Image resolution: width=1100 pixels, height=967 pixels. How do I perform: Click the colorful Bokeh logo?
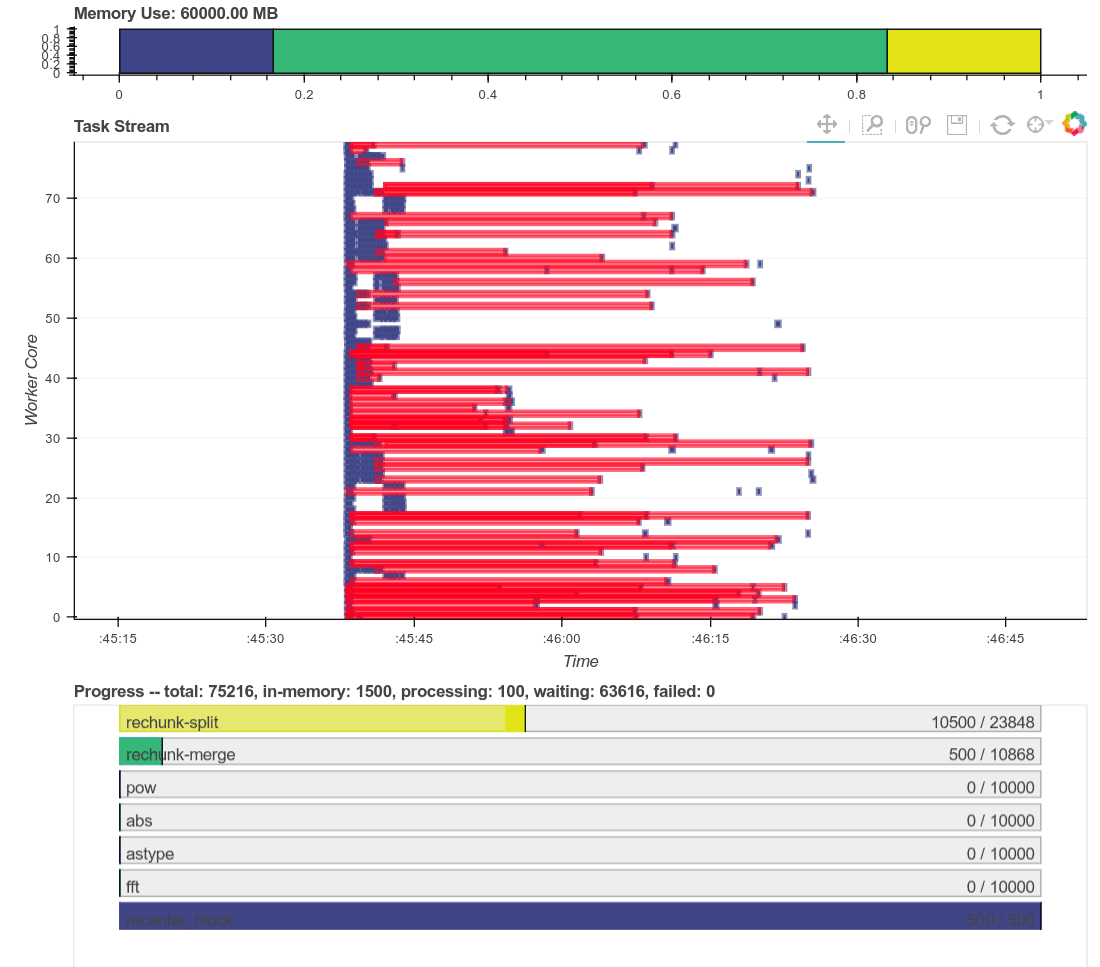[x=1074, y=124]
